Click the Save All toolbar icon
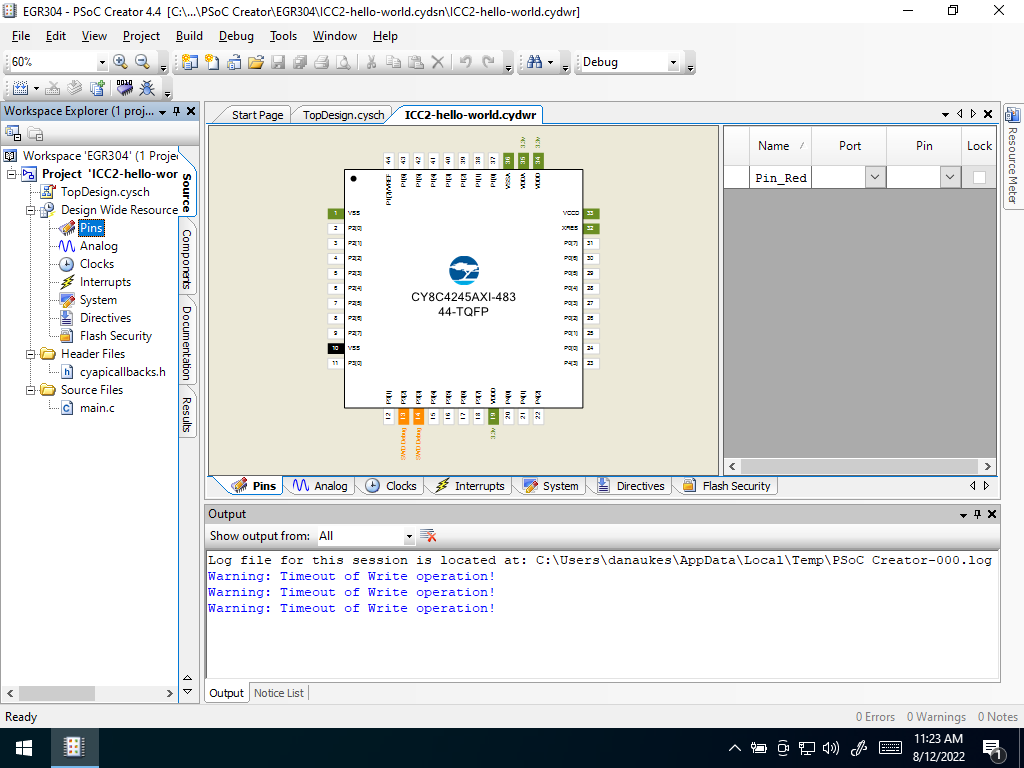Viewport: 1024px width, 768px height. [300, 62]
